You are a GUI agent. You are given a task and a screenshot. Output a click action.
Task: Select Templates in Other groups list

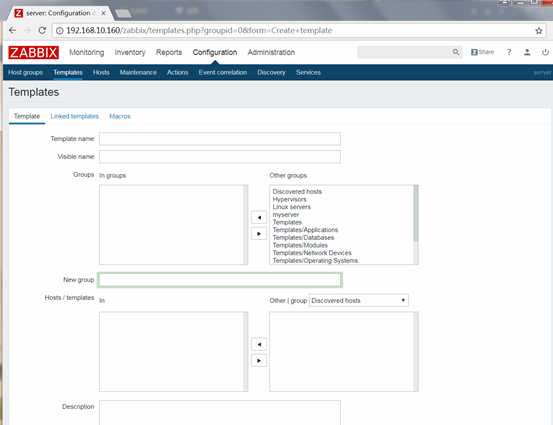287,222
